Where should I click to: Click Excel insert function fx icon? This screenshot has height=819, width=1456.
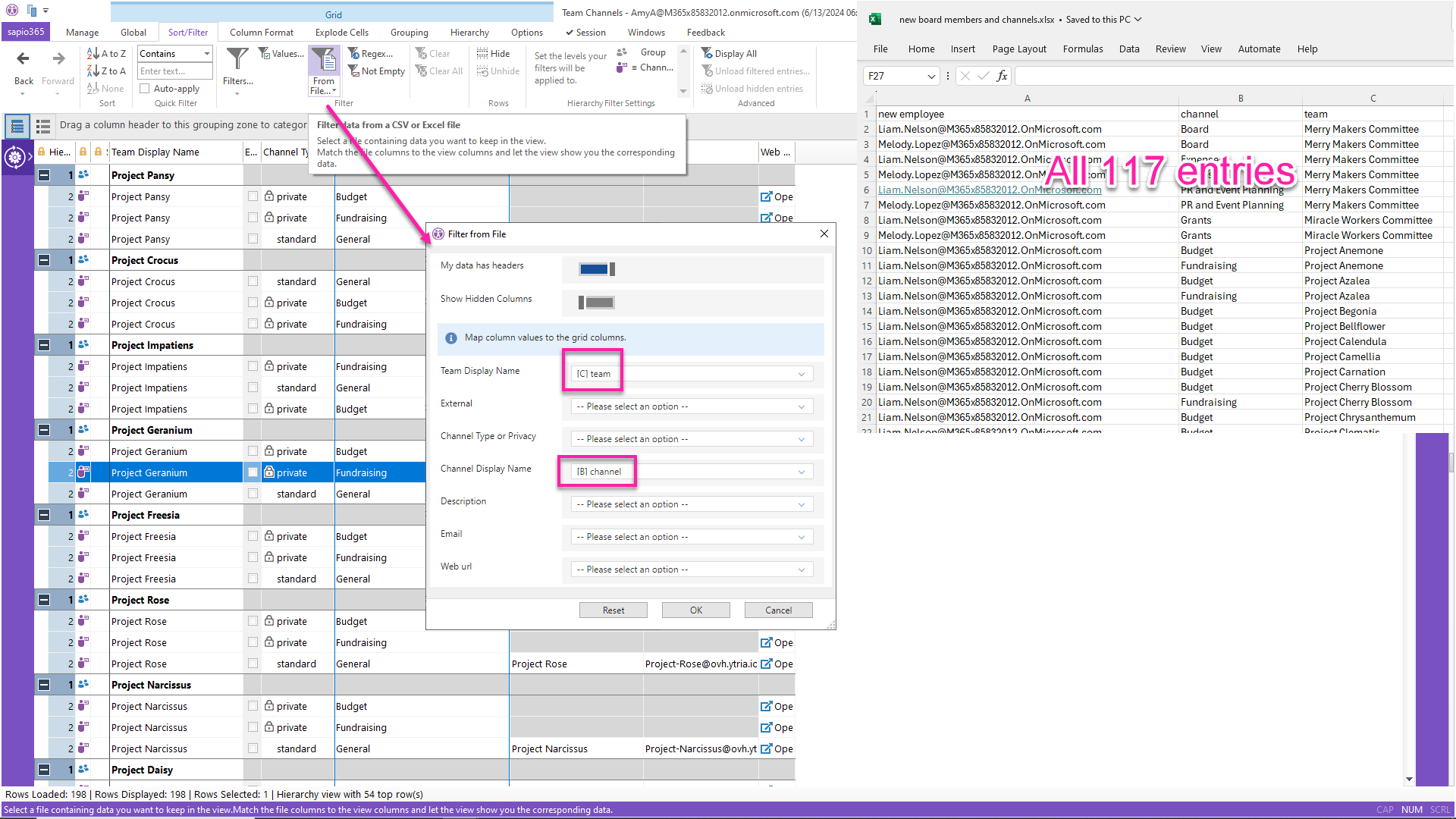pos(1002,76)
